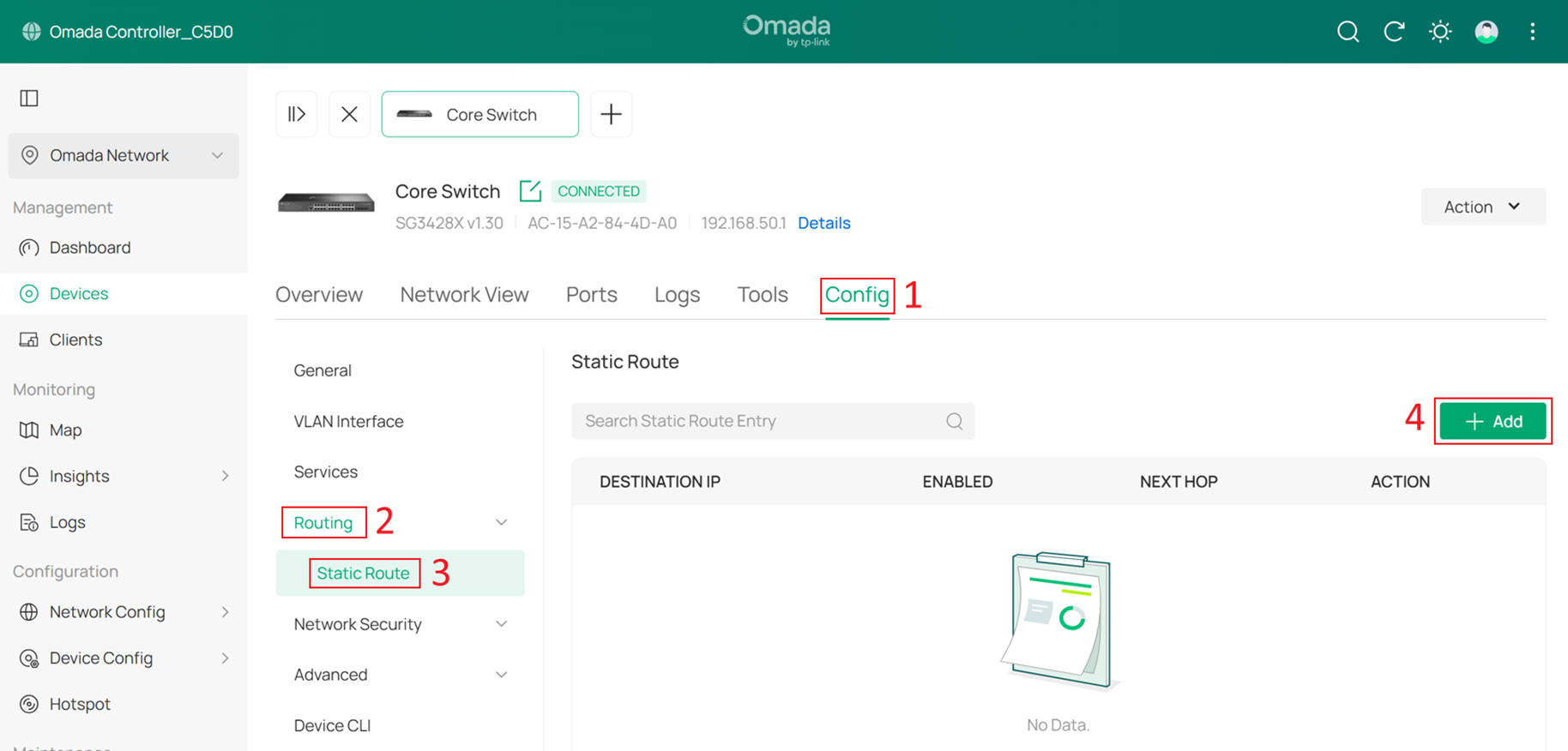
Task: Select General in config menu
Action: click(323, 370)
